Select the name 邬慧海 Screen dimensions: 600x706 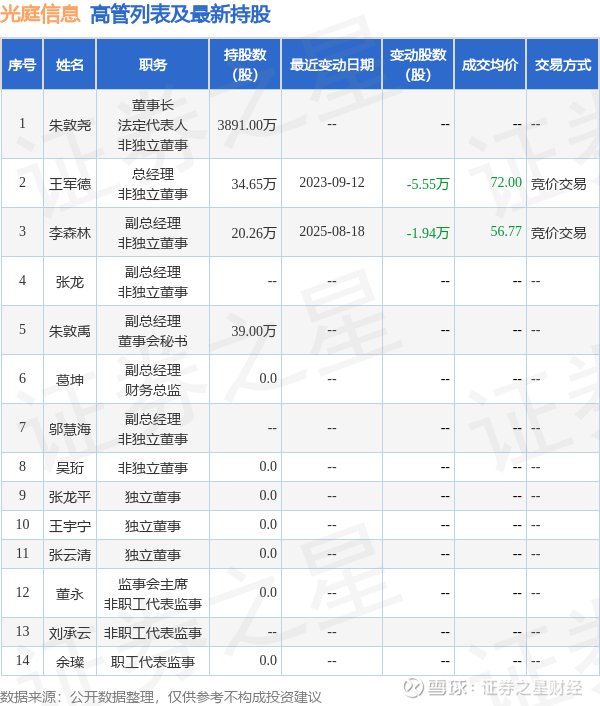tap(70, 429)
